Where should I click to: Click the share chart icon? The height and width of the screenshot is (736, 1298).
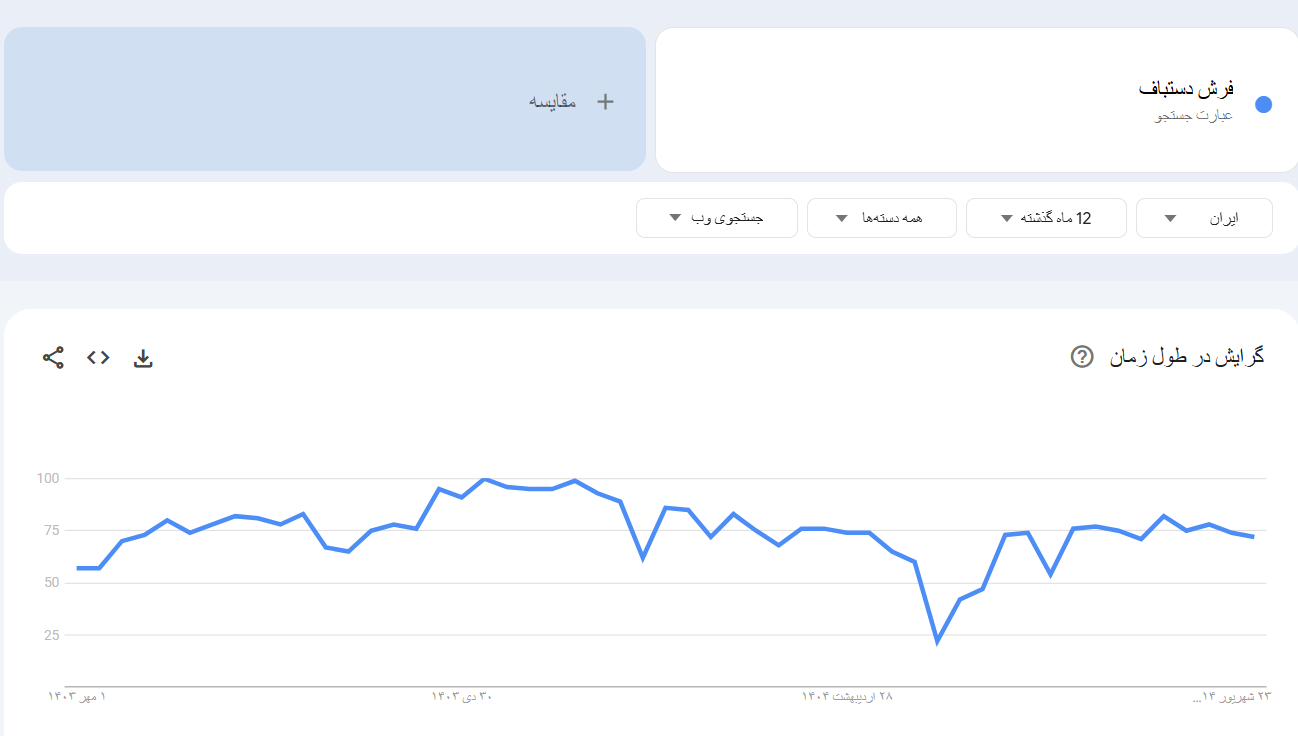click(53, 357)
